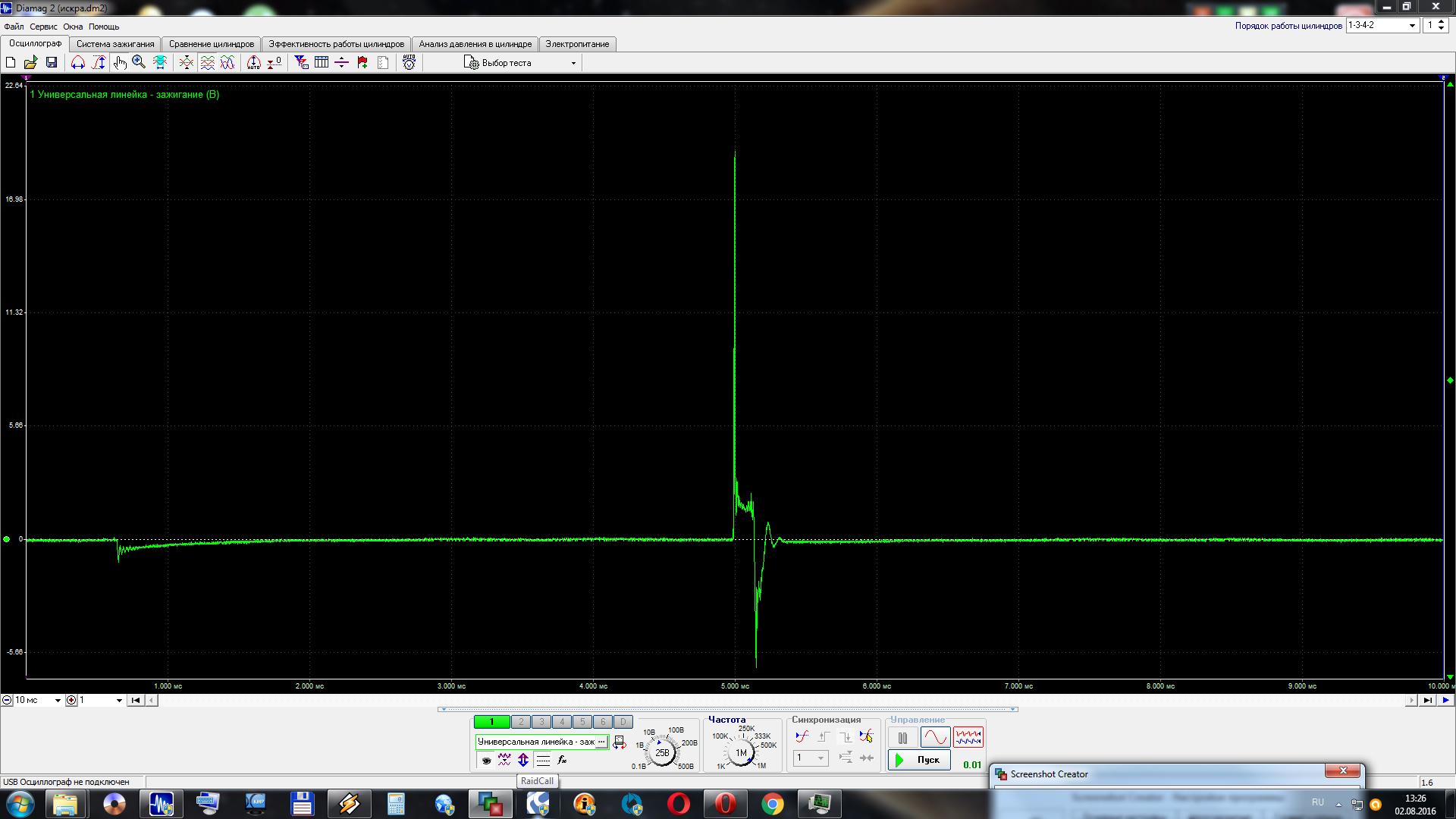The width and height of the screenshot is (1456, 819).
Task: Click the probe swap icon beside sensor field
Action: click(620, 742)
